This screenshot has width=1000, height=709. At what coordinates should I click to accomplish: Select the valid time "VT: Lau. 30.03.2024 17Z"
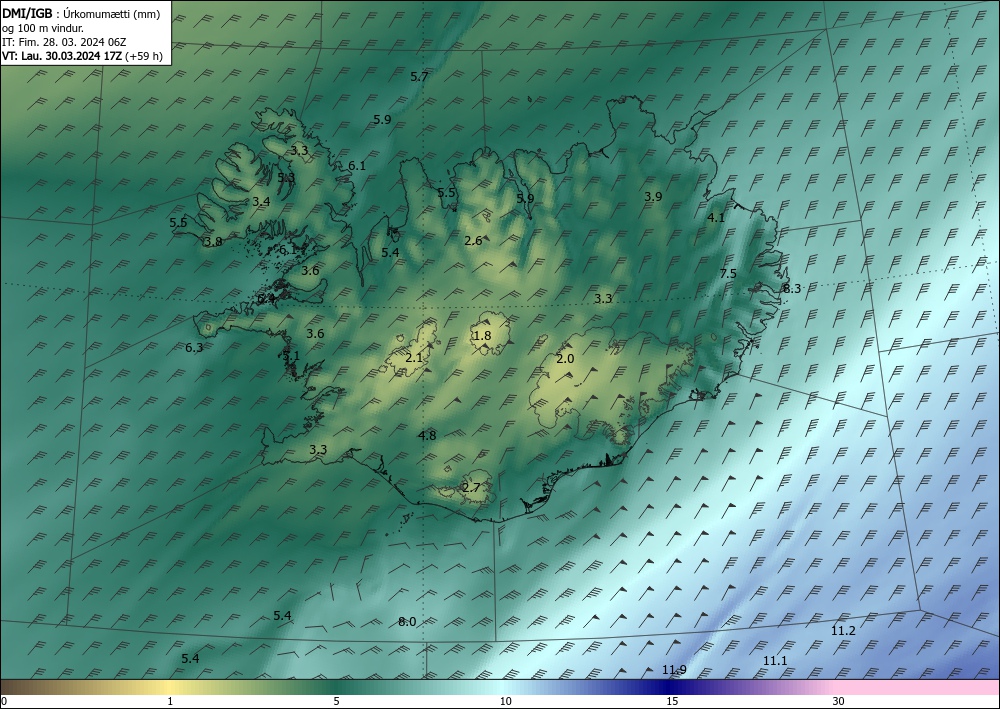(62, 56)
